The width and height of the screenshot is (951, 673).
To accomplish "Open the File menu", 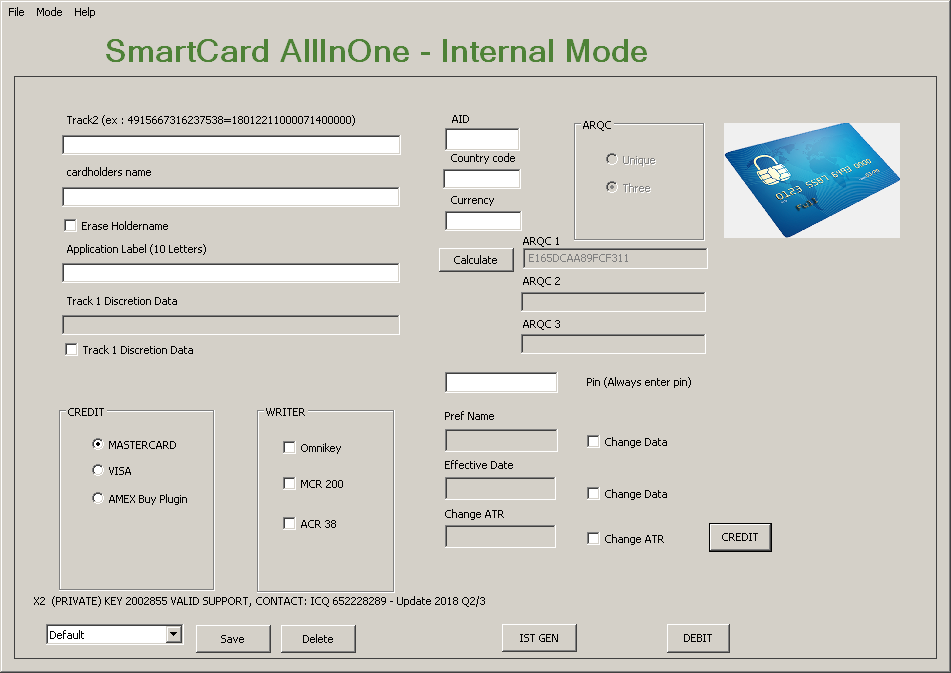I will [x=16, y=12].
